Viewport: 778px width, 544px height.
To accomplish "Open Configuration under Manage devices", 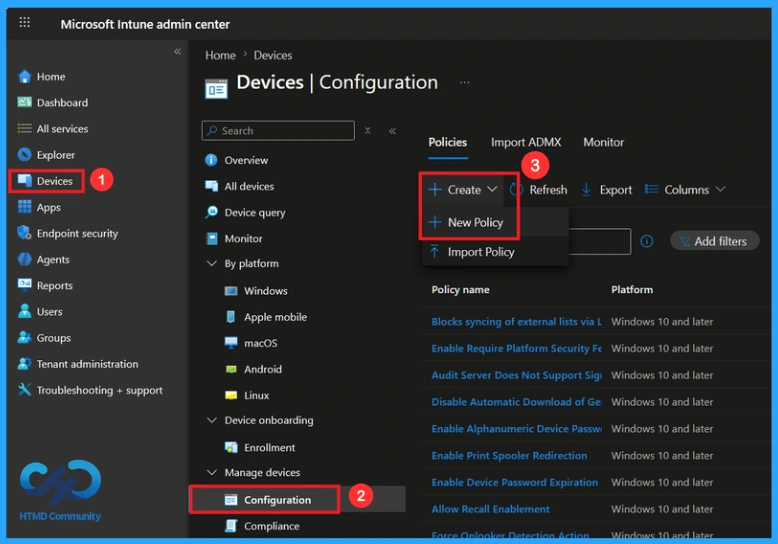I will coord(277,500).
